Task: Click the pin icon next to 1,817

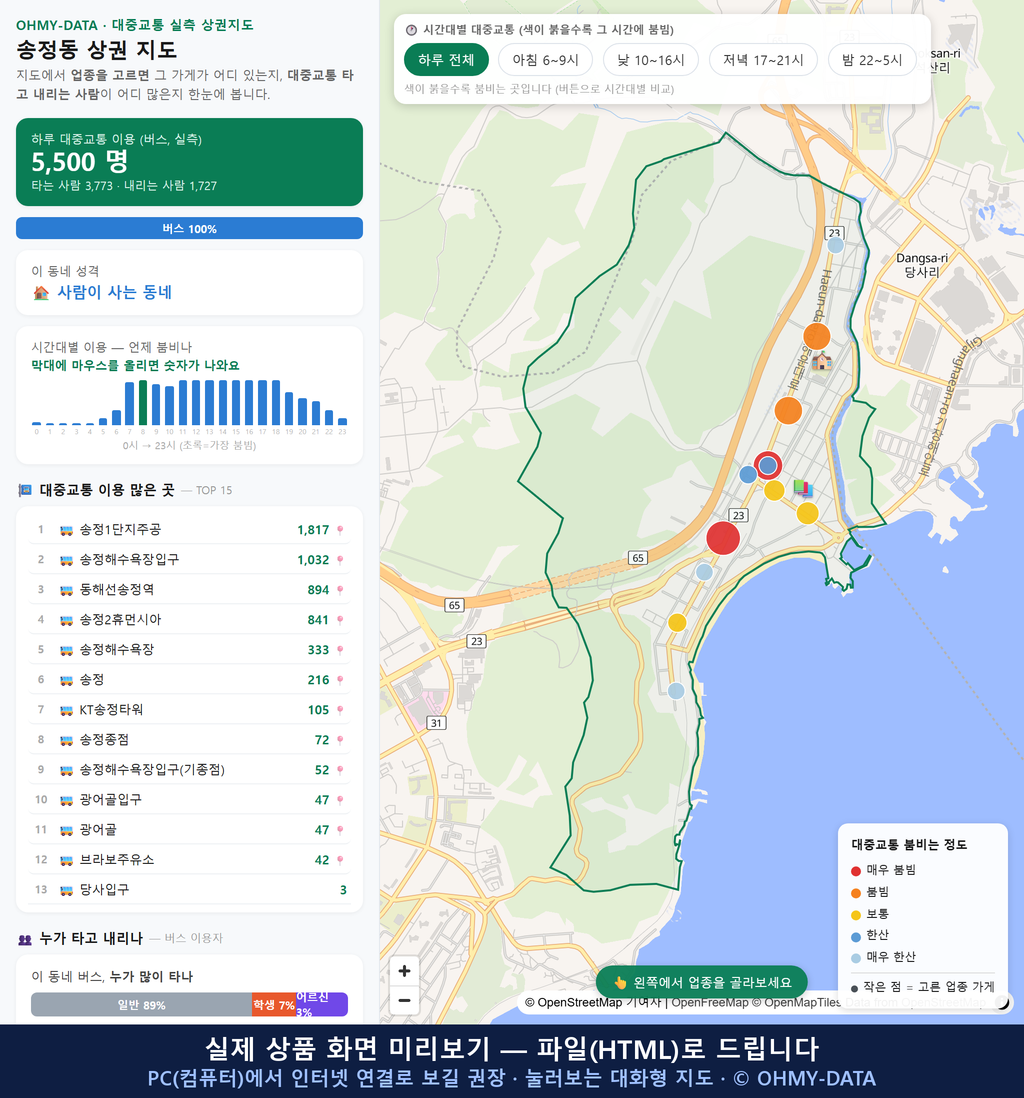Action: (340, 530)
